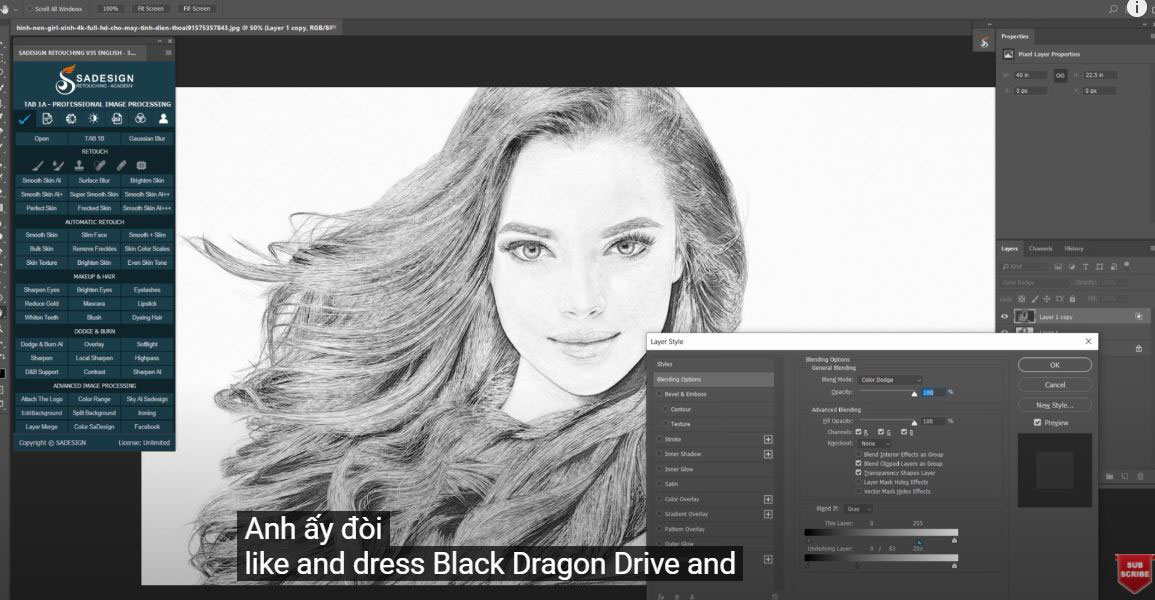Enable Layer Mask Hides Effects
Viewport: 1155px width, 600px height.
coord(858,482)
